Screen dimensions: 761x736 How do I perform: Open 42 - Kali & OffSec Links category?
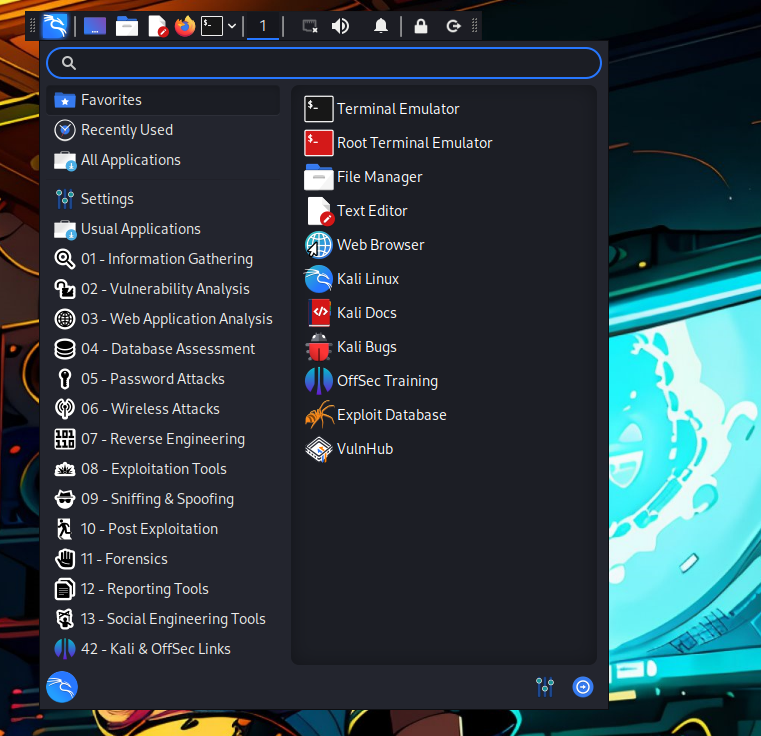(163, 649)
